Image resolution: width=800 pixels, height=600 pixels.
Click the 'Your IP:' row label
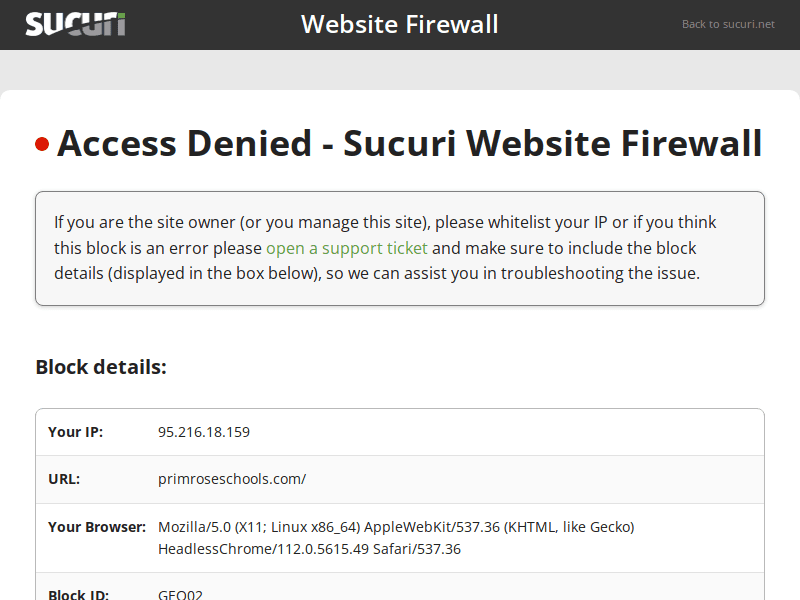pos(75,432)
